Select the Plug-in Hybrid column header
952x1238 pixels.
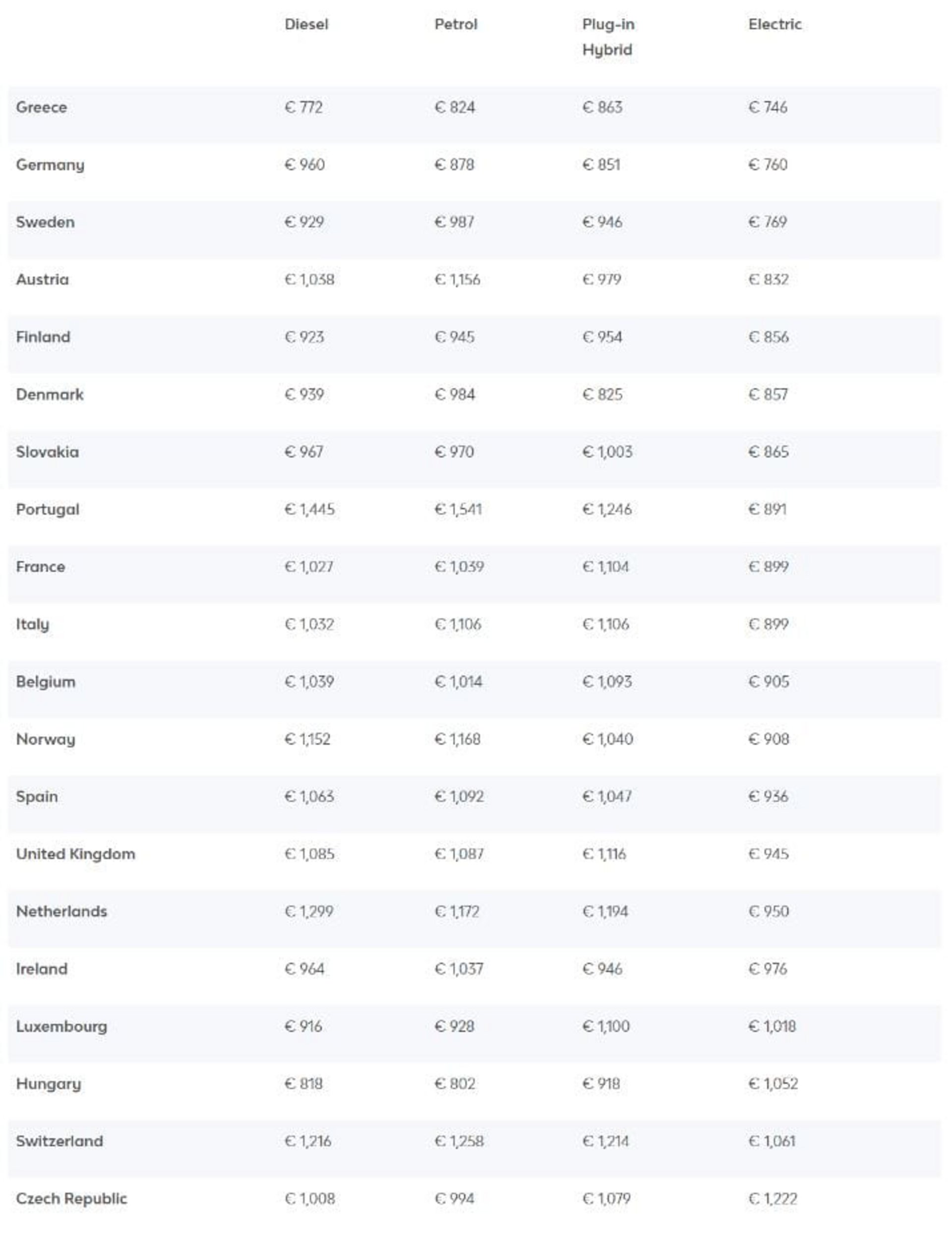[607, 37]
